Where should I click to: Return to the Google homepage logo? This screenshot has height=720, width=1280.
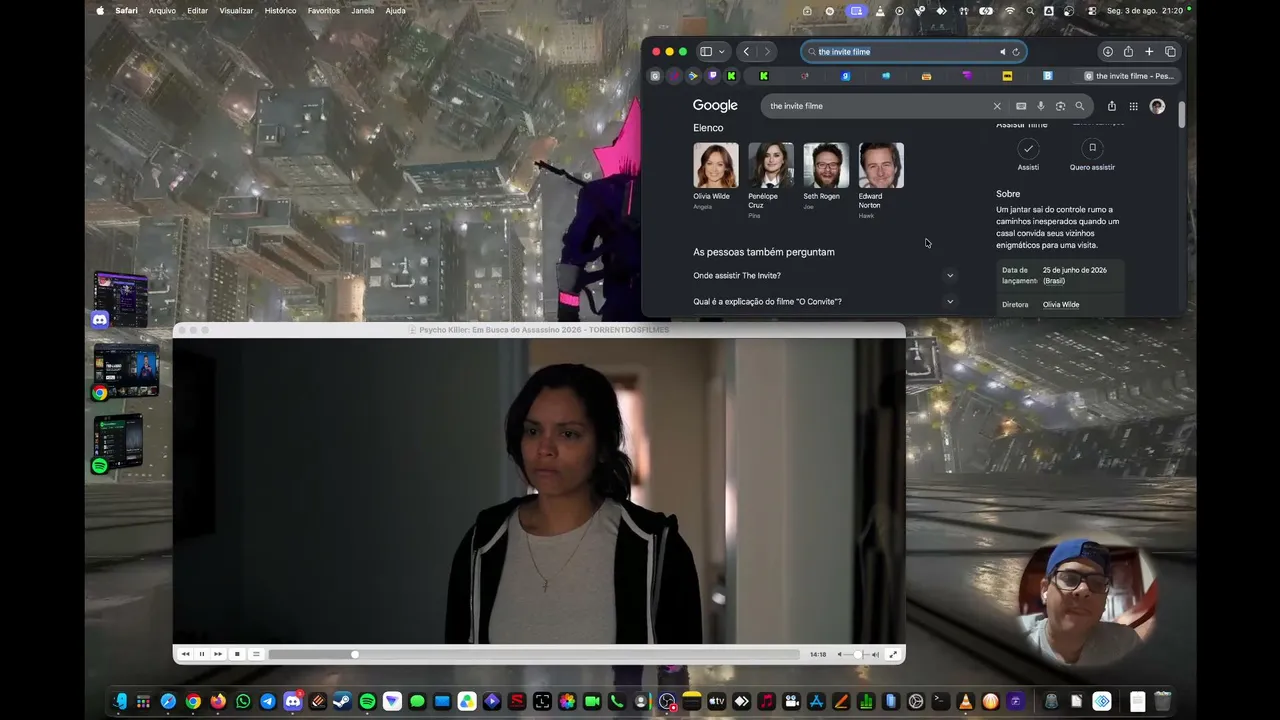pos(715,106)
